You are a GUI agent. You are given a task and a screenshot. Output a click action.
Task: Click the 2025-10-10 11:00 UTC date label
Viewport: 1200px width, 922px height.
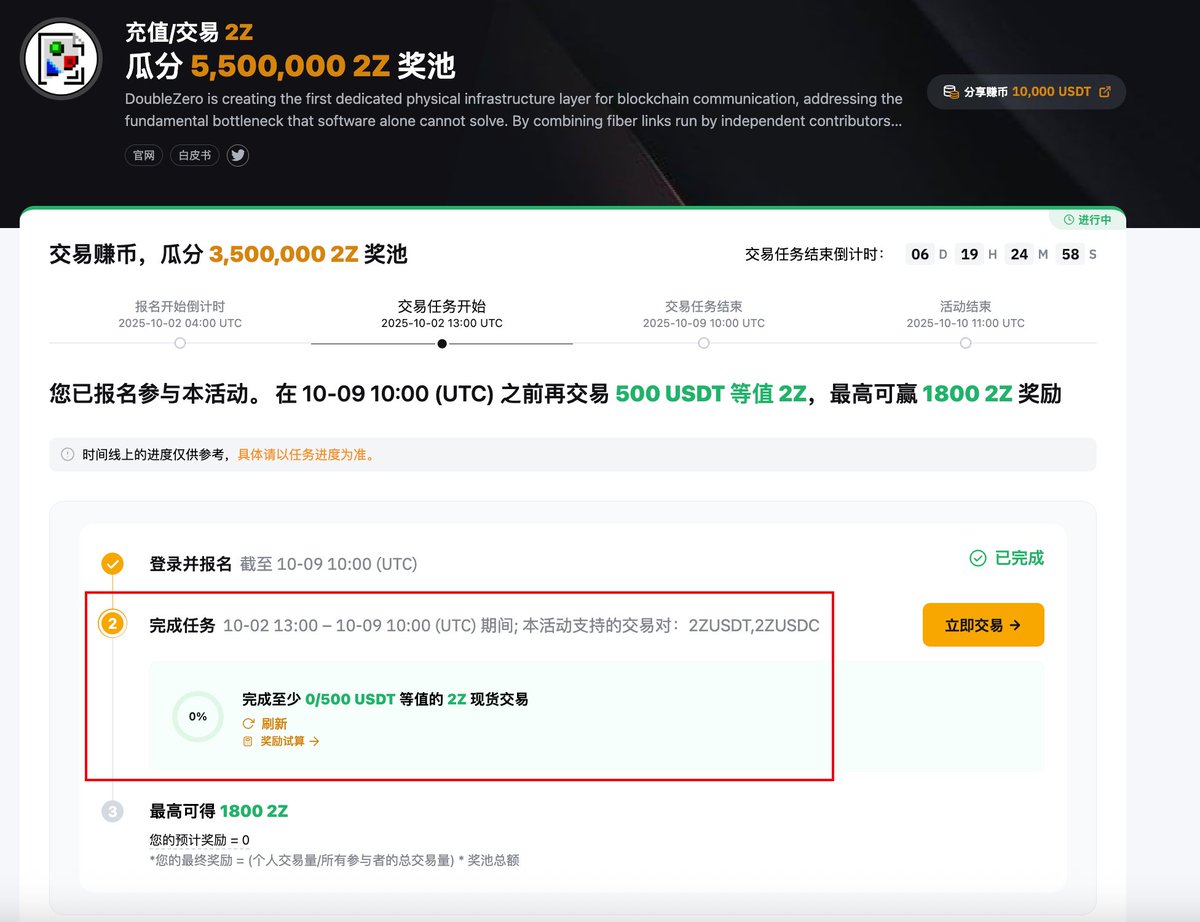click(x=966, y=323)
